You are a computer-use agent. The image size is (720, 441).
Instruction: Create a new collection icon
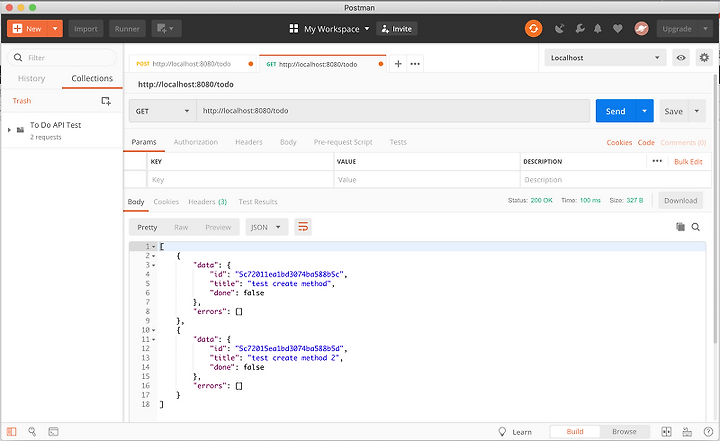coord(106,101)
